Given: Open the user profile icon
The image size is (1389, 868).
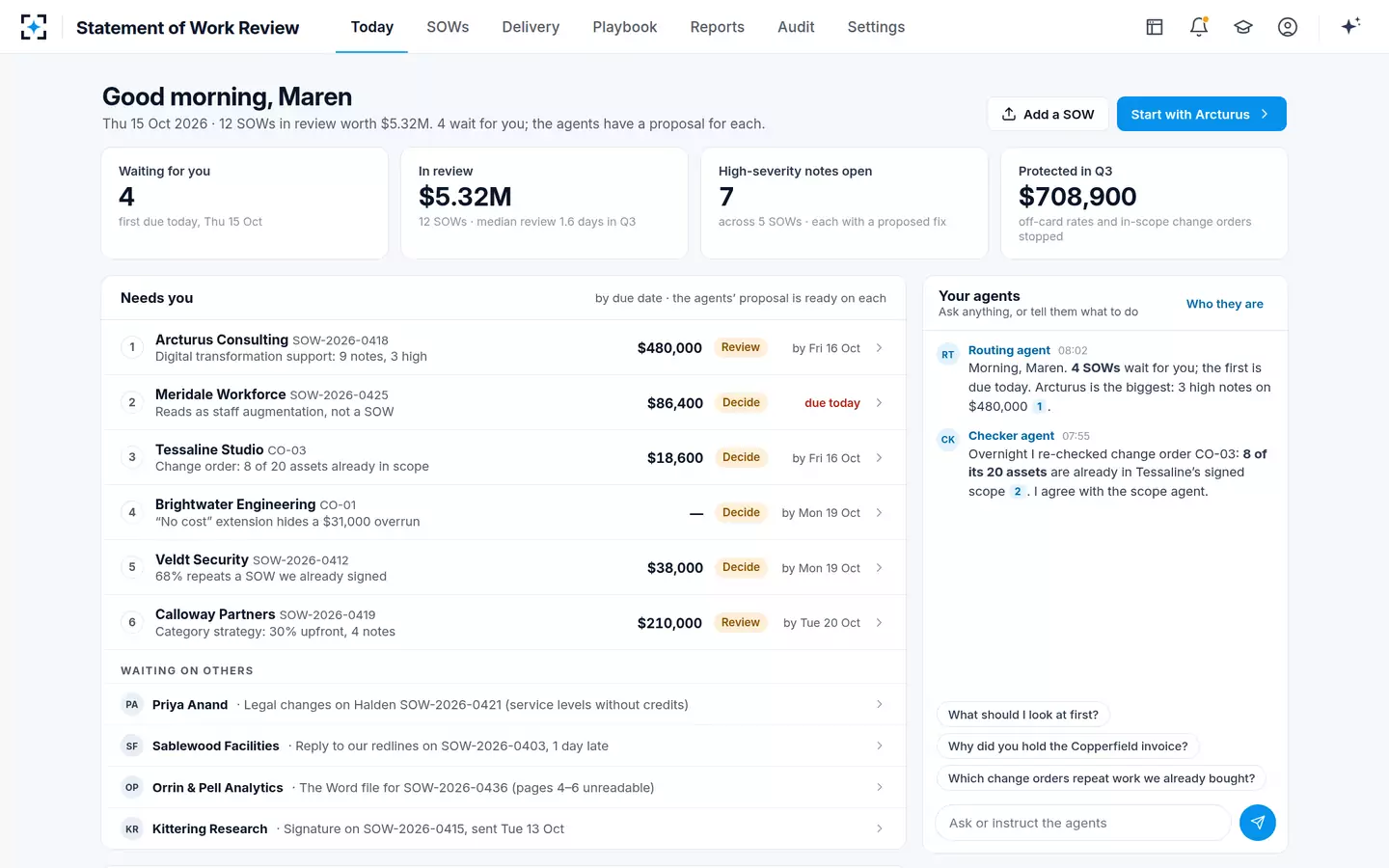Looking at the screenshot, I should point(1288,27).
